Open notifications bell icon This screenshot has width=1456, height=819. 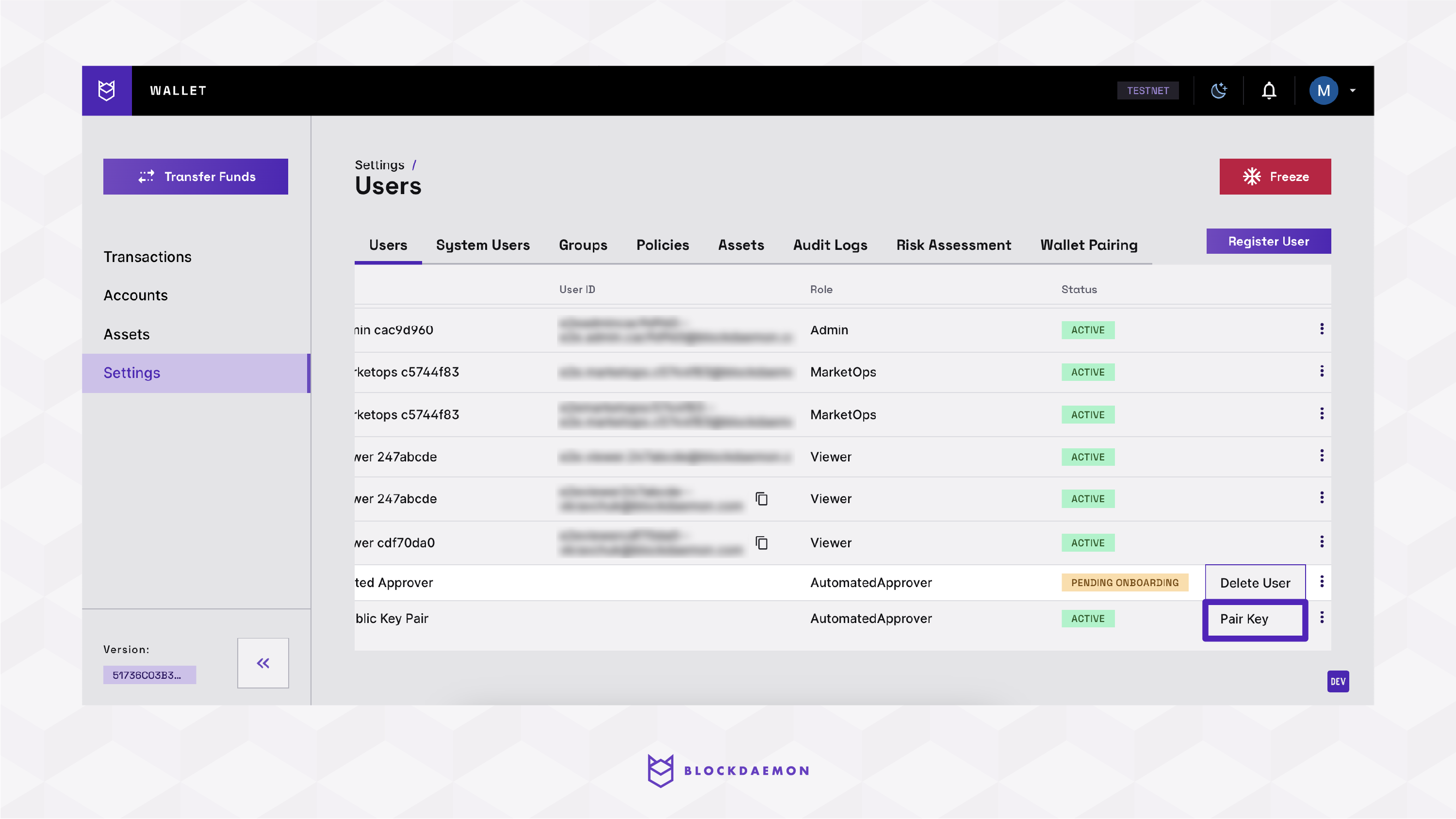[x=1269, y=90]
